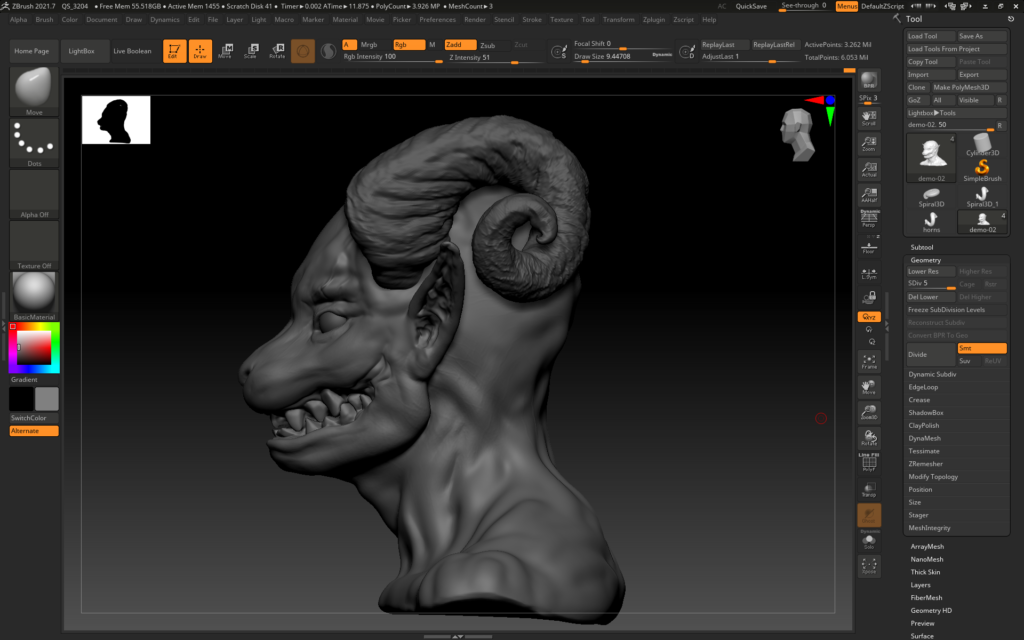
Task: Select the horns tool thumbnail
Action: click(x=931, y=222)
